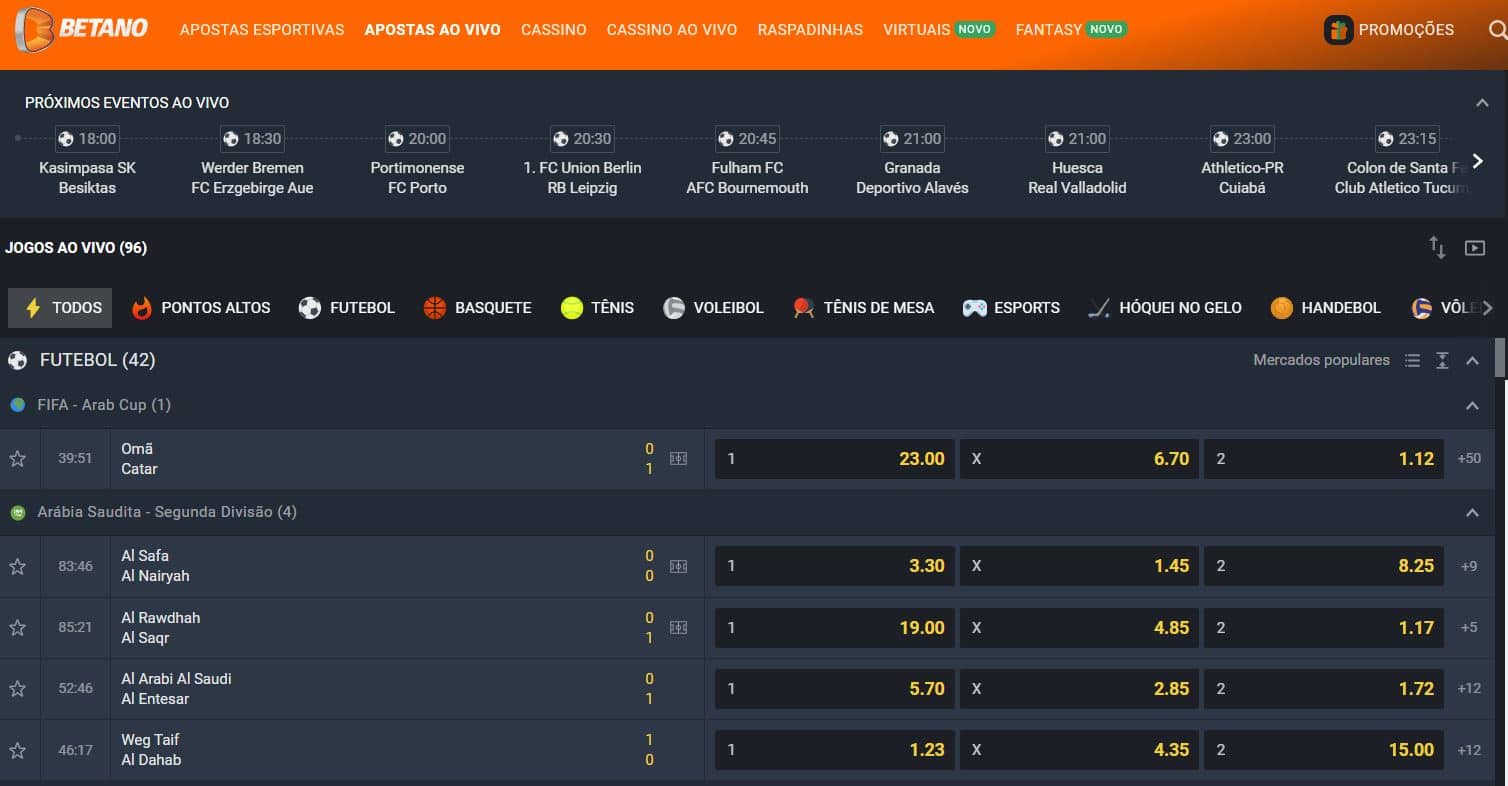
Task: Bet on Catar win at 1.12
Action: (x=1324, y=459)
